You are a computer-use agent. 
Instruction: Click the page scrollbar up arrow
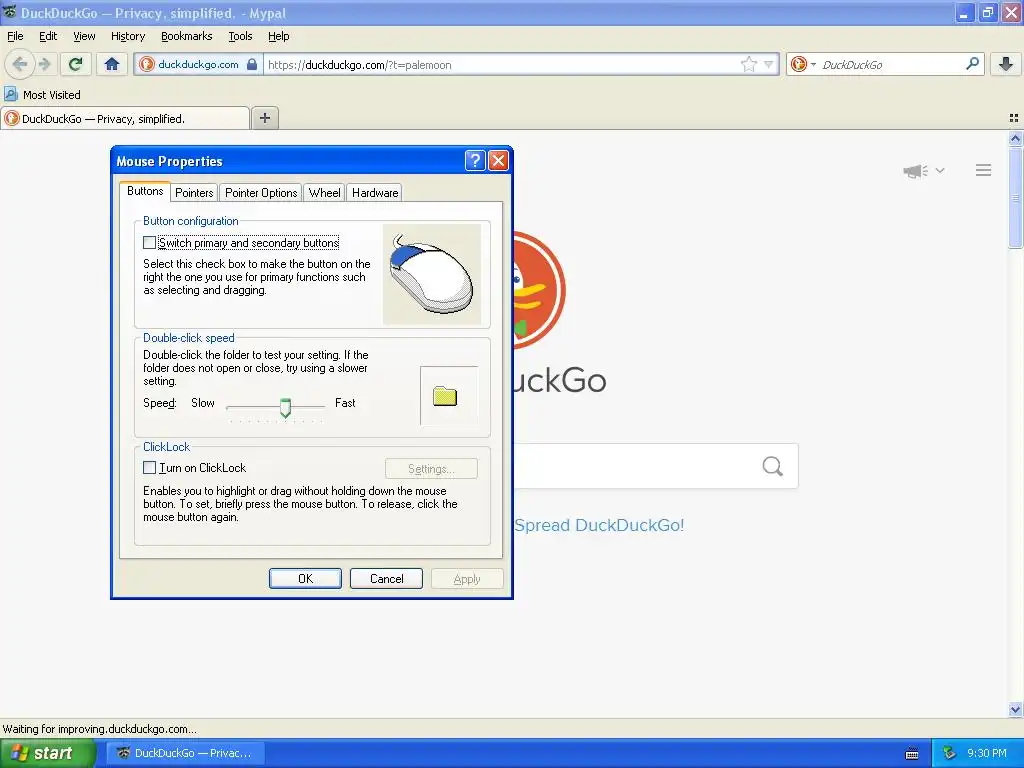(1015, 138)
